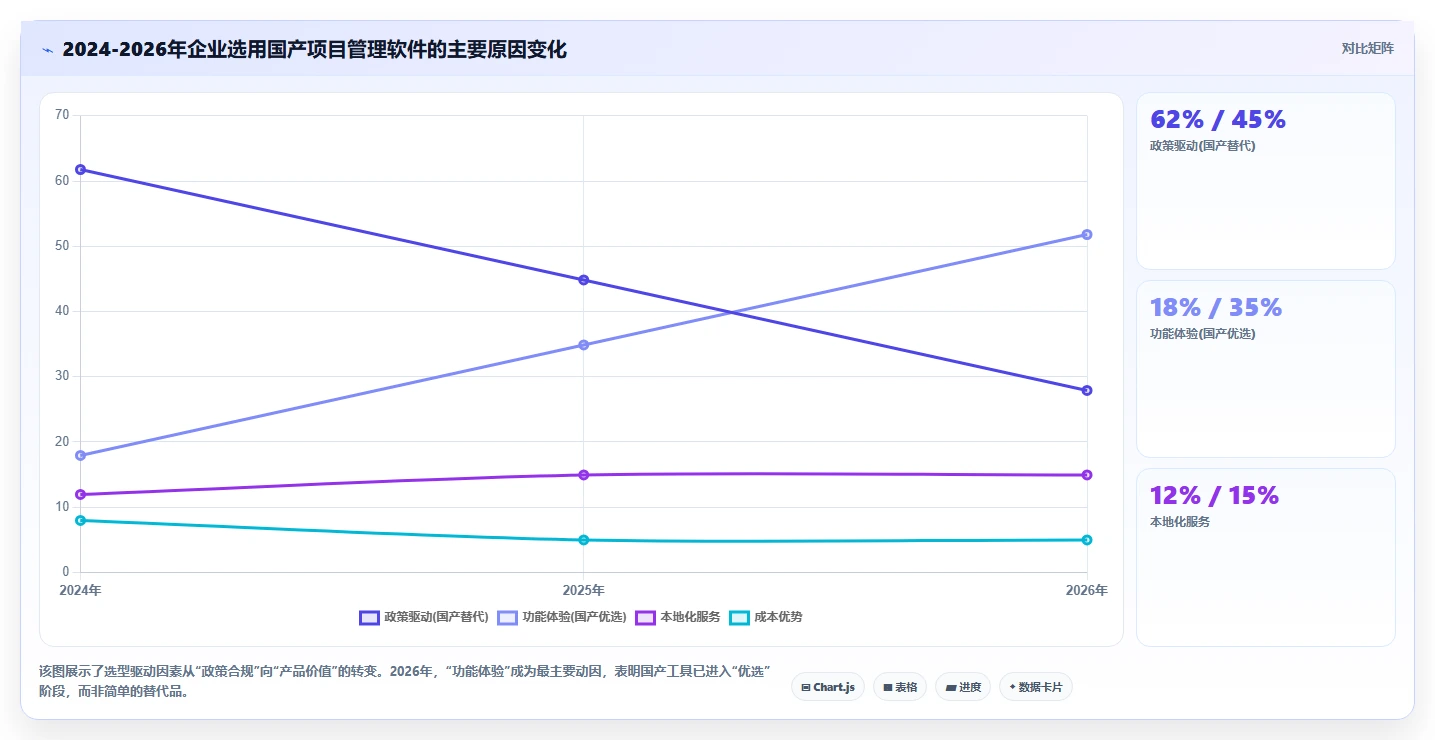
Task: Click the 表格 tag button
Action: tap(900, 687)
